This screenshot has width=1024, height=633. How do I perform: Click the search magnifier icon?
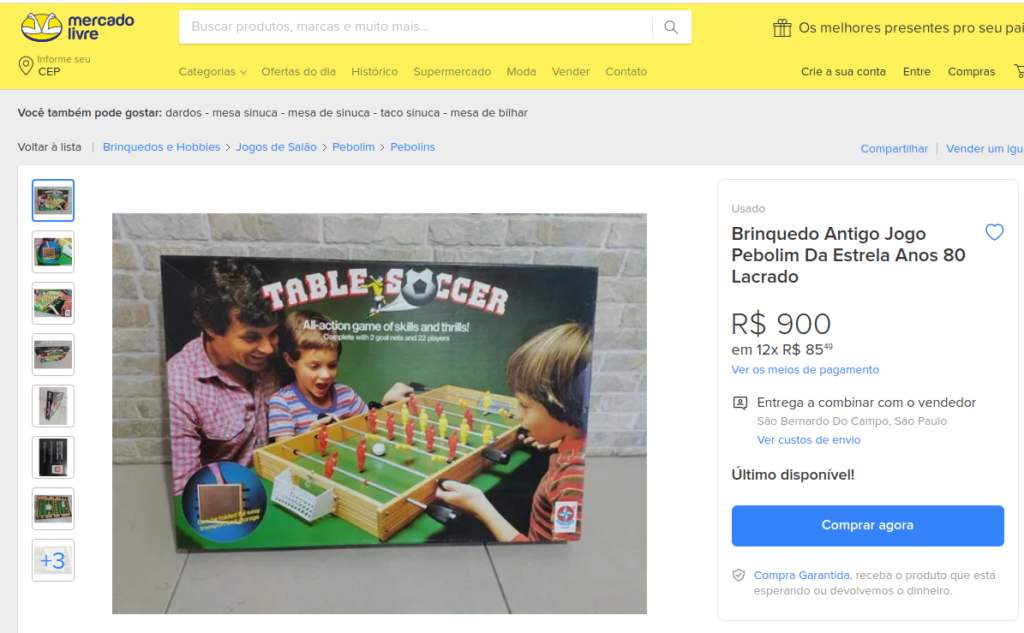671,27
